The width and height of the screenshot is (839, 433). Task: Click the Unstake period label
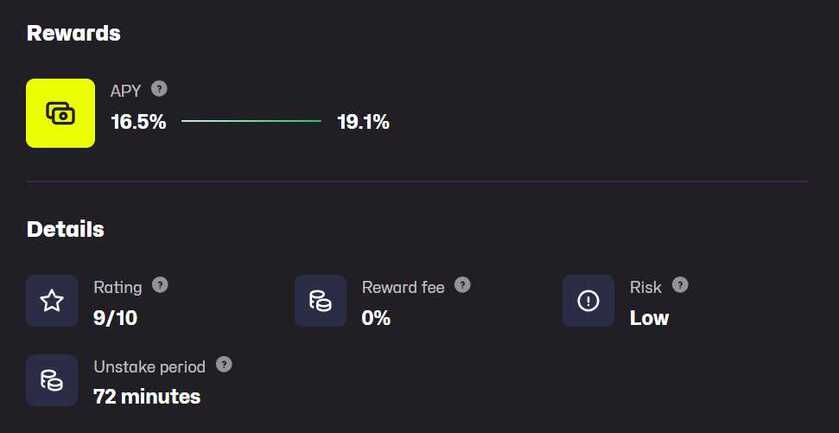149,367
